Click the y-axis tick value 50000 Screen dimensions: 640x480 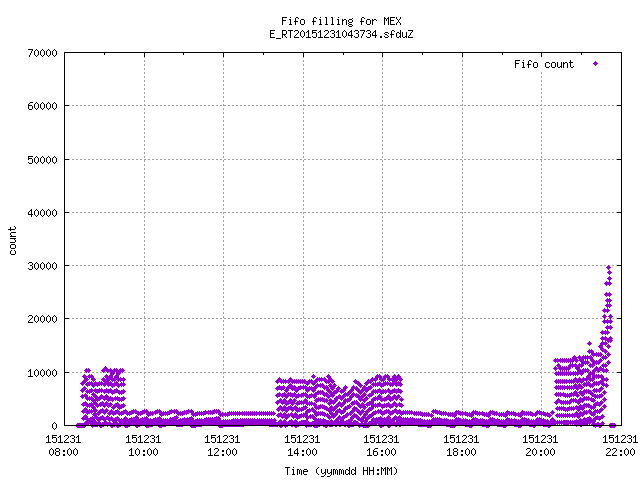[42, 160]
